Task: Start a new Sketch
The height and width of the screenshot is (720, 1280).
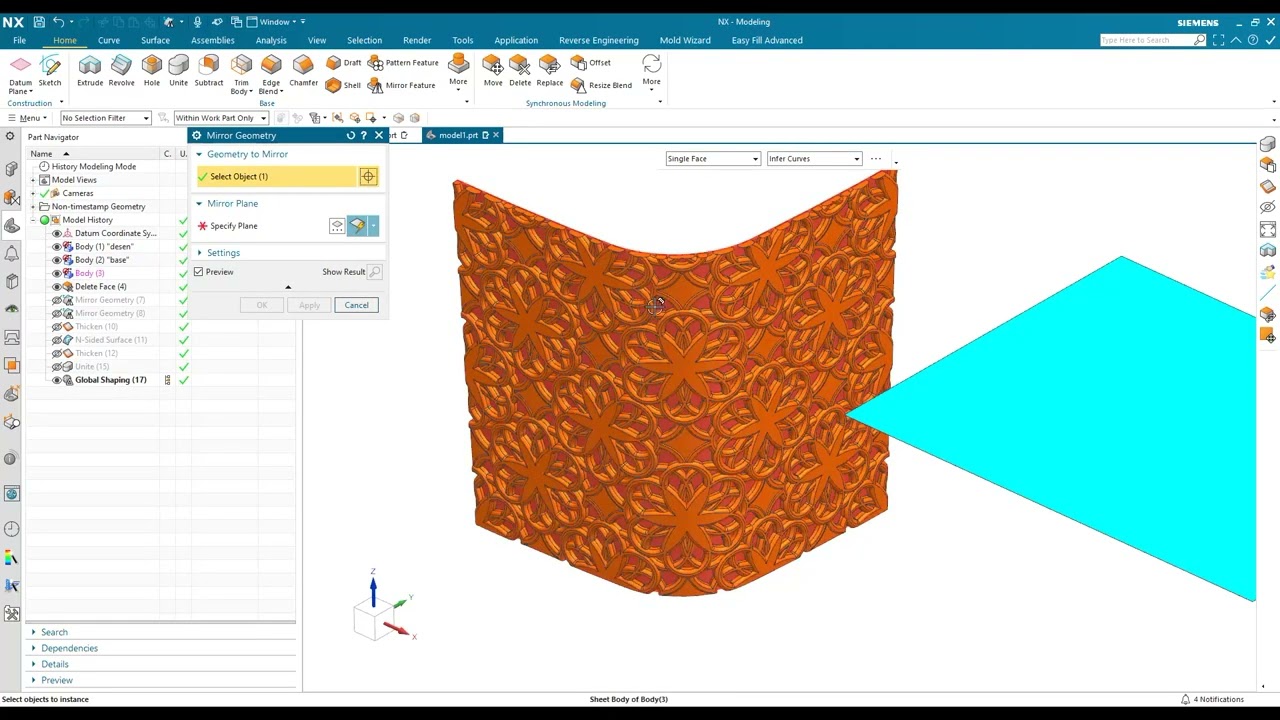Action: pyautogui.click(x=50, y=71)
